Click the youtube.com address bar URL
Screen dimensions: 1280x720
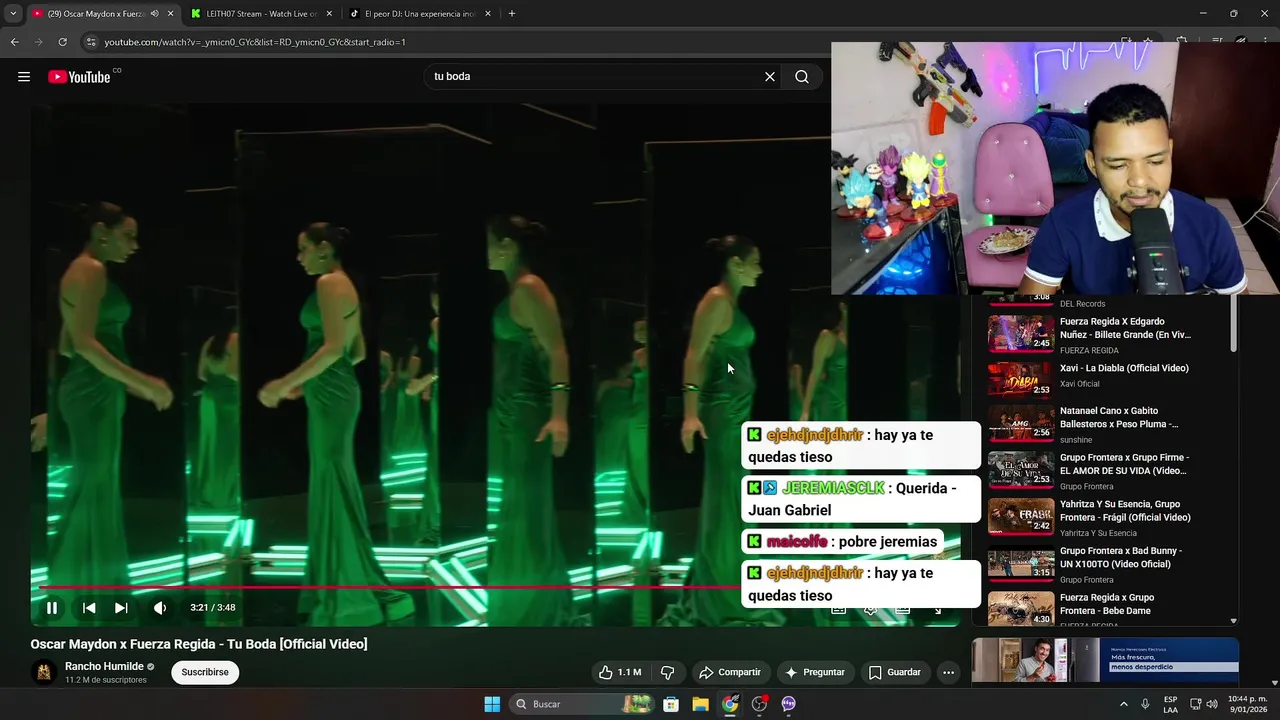point(255,42)
